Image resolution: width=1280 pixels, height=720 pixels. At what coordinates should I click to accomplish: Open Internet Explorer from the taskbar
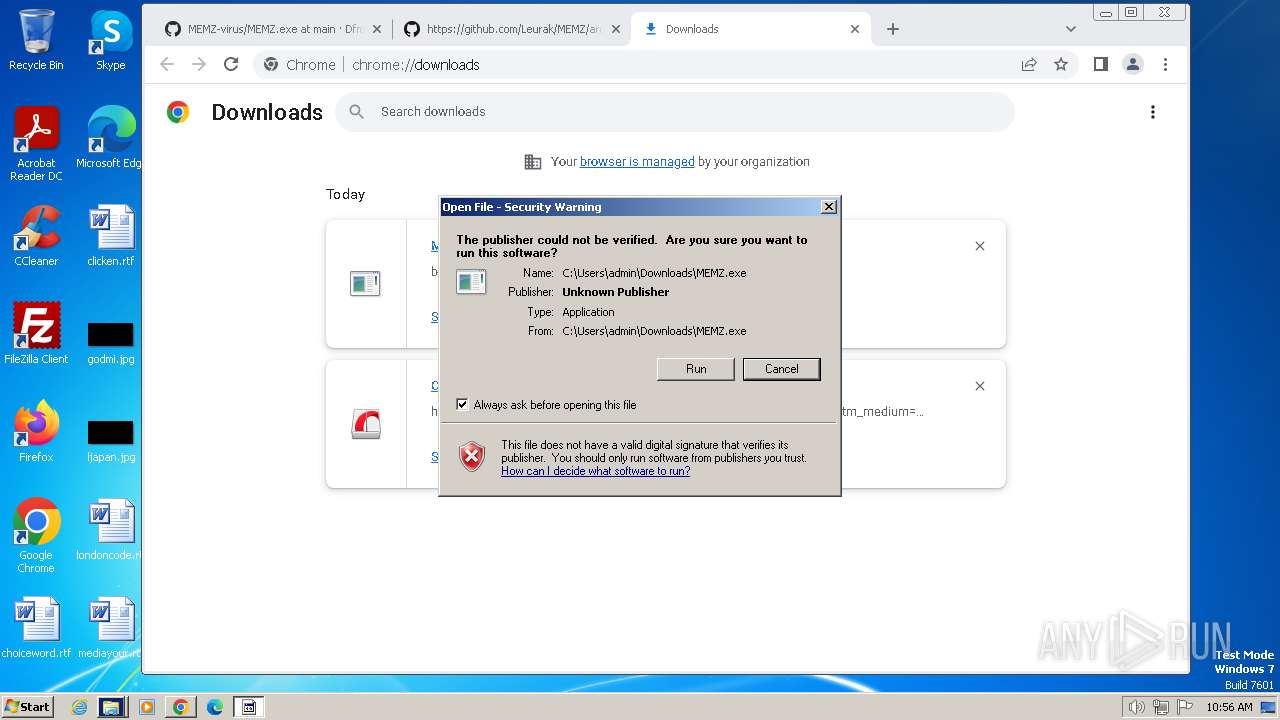point(79,707)
